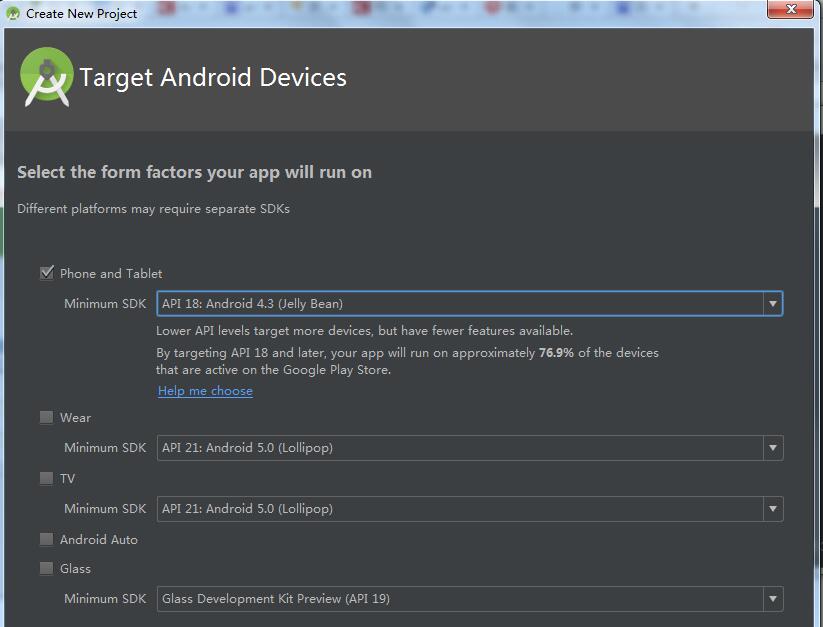The height and width of the screenshot is (627, 823).
Task: Check the Glass form factor option
Action: click(x=47, y=568)
